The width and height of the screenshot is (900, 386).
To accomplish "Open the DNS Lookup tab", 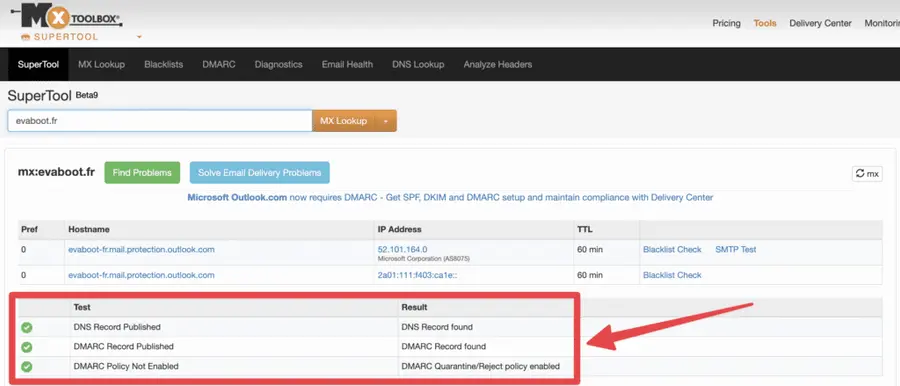I will pyautogui.click(x=418, y=64).
